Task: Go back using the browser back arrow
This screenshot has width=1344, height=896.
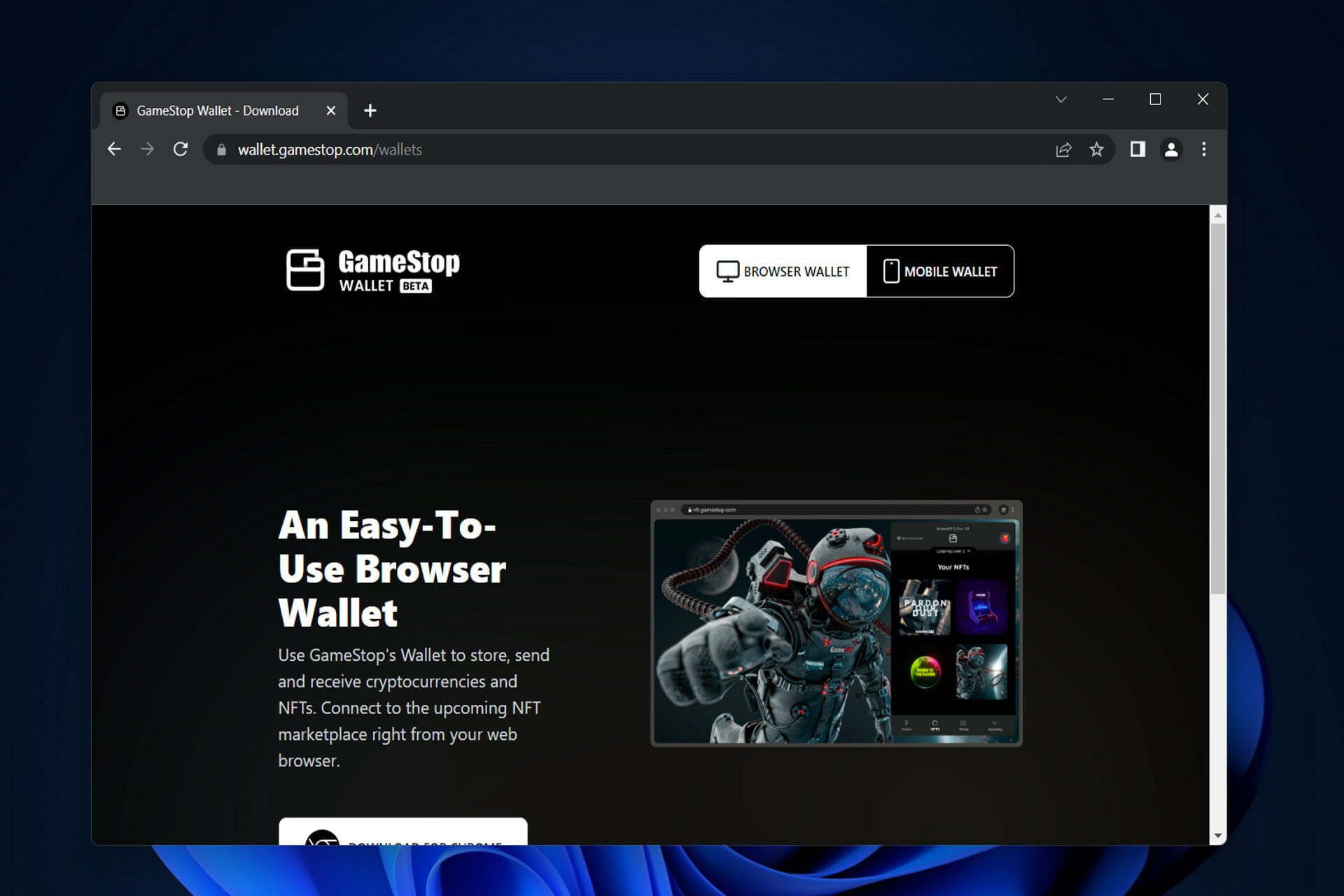Action: tap(114, 149)
